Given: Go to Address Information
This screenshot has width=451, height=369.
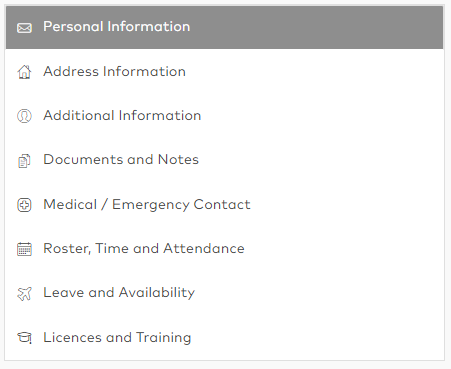Looking at the screenshot, I should point(114,71).
